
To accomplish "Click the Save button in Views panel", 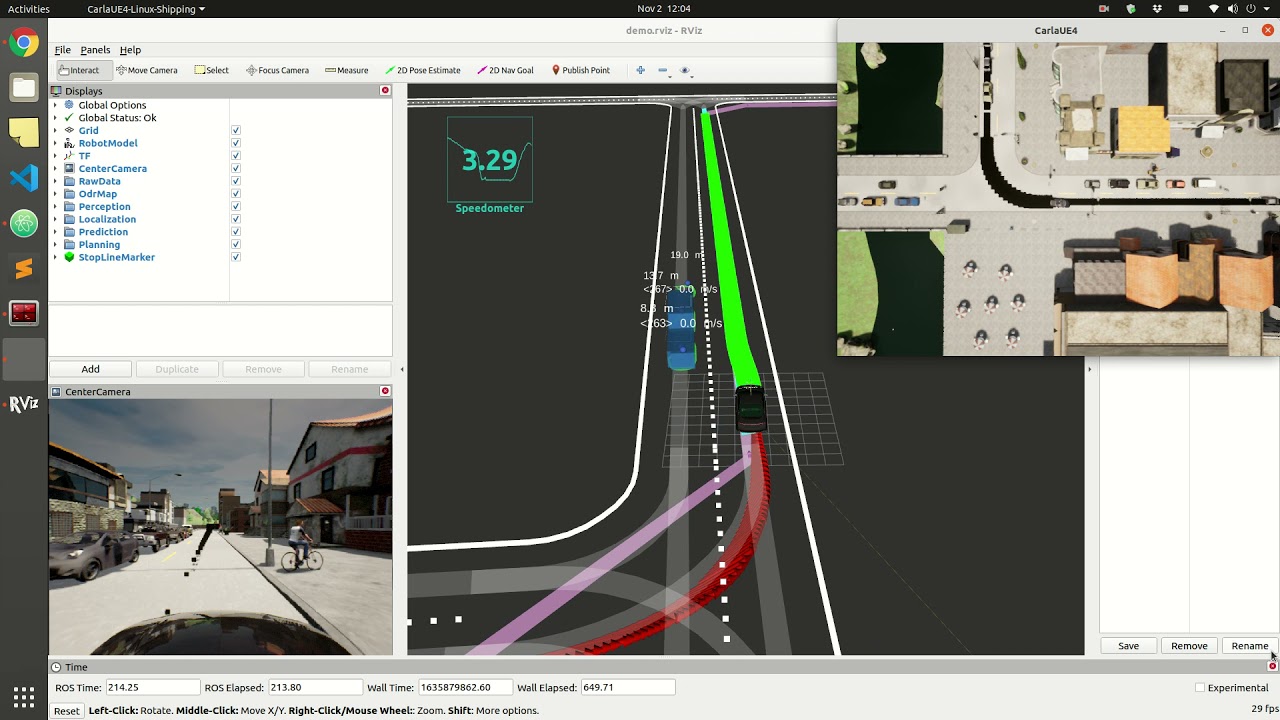I will (1128, 646).
